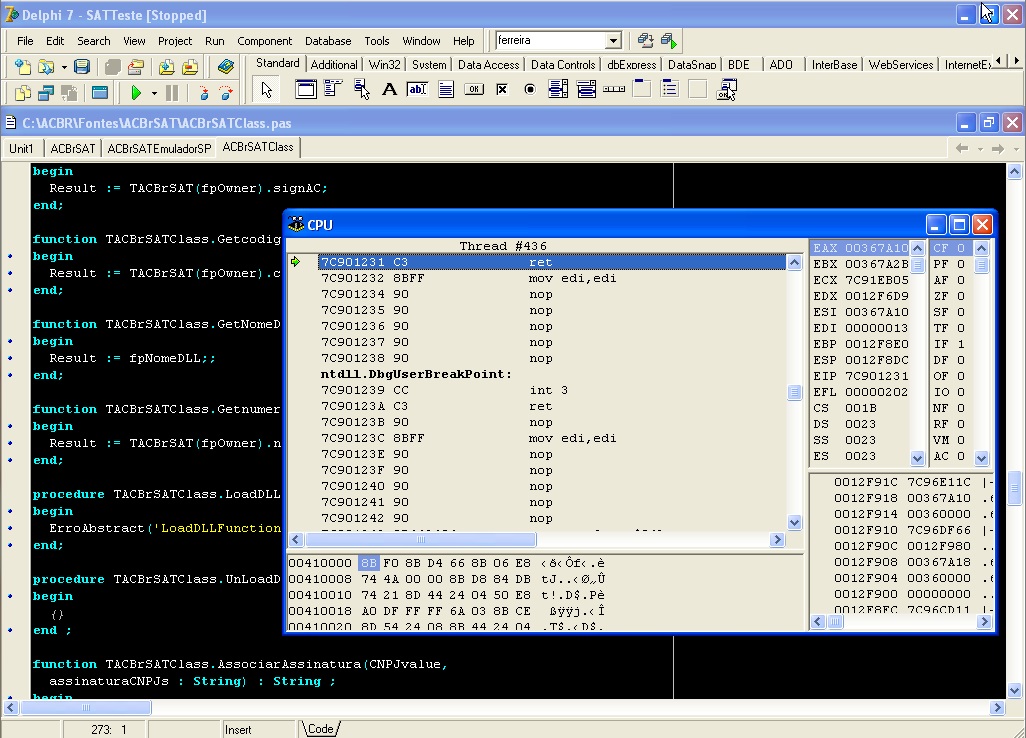Toggle breakpoint dot beside 'Result := fpNomeDLL;;'

point(10,359)
